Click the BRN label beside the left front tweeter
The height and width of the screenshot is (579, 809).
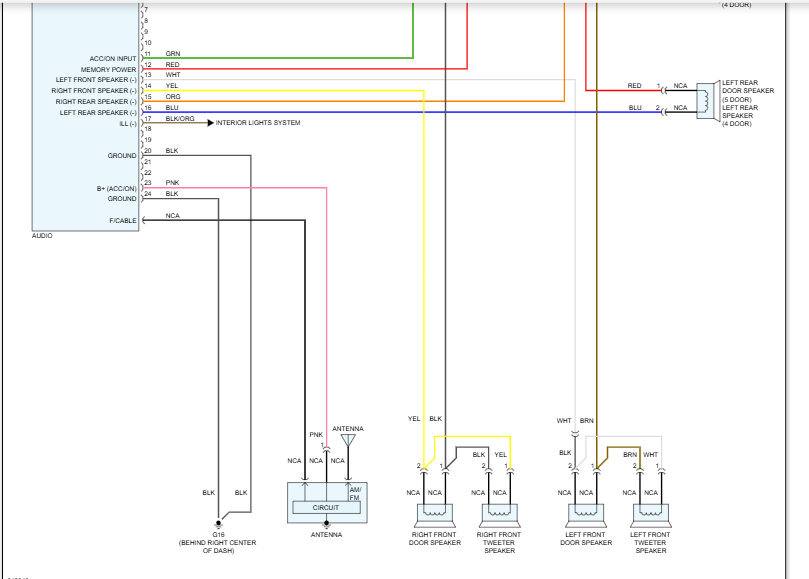tap(630, 455)
